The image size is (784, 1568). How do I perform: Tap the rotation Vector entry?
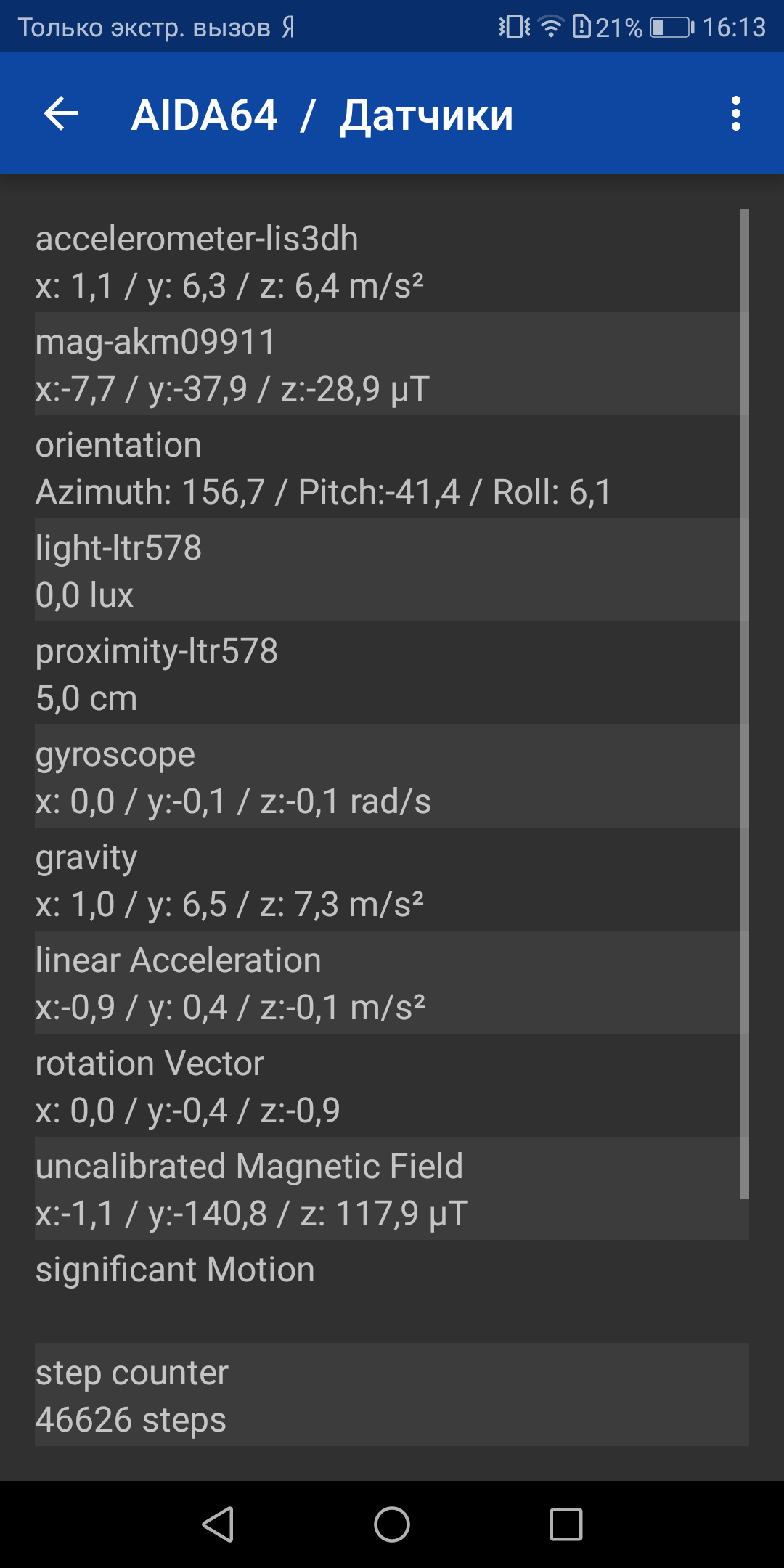click(x=392, y=1085)
